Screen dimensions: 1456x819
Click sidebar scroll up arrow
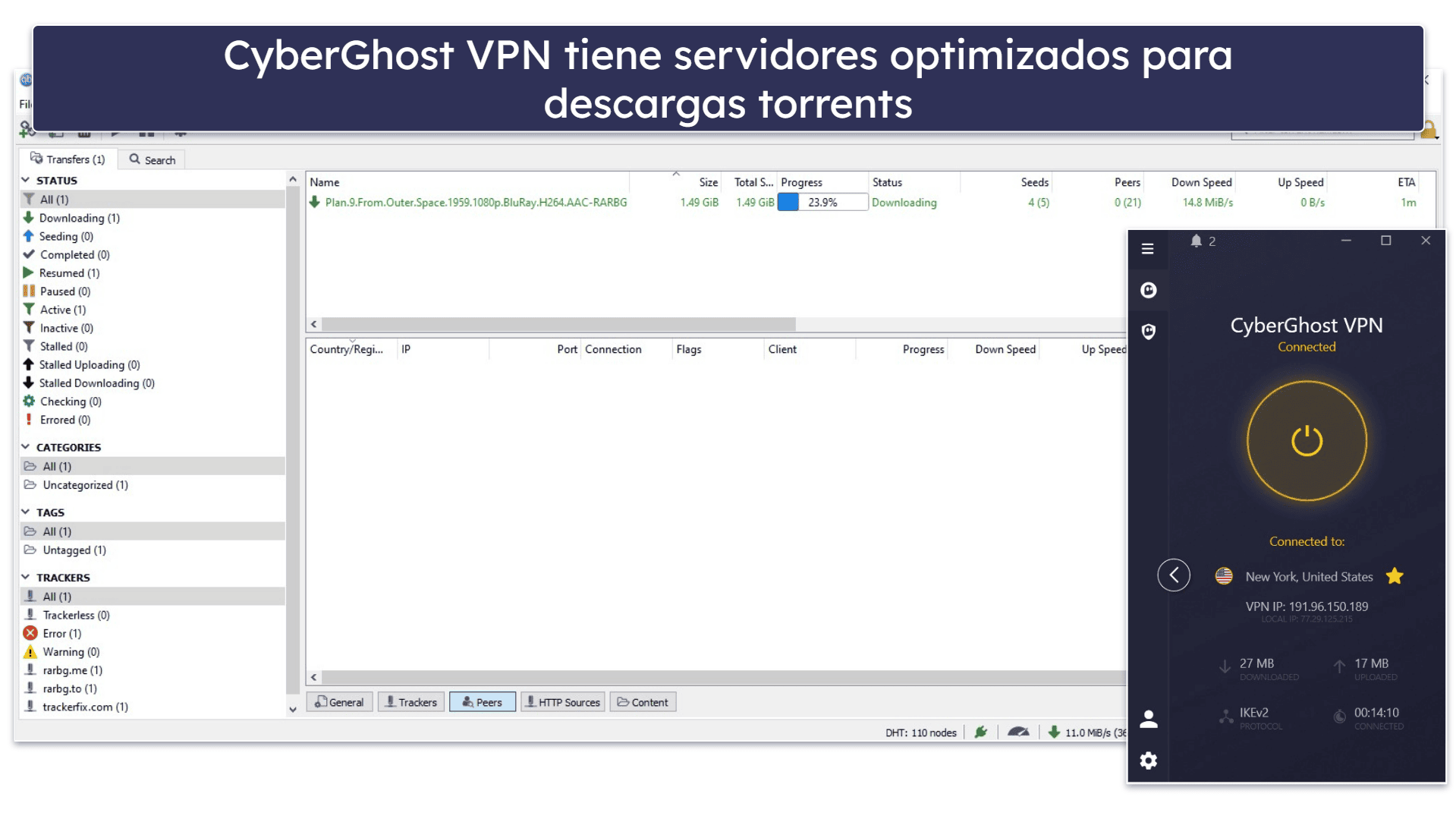coord(293,179)
